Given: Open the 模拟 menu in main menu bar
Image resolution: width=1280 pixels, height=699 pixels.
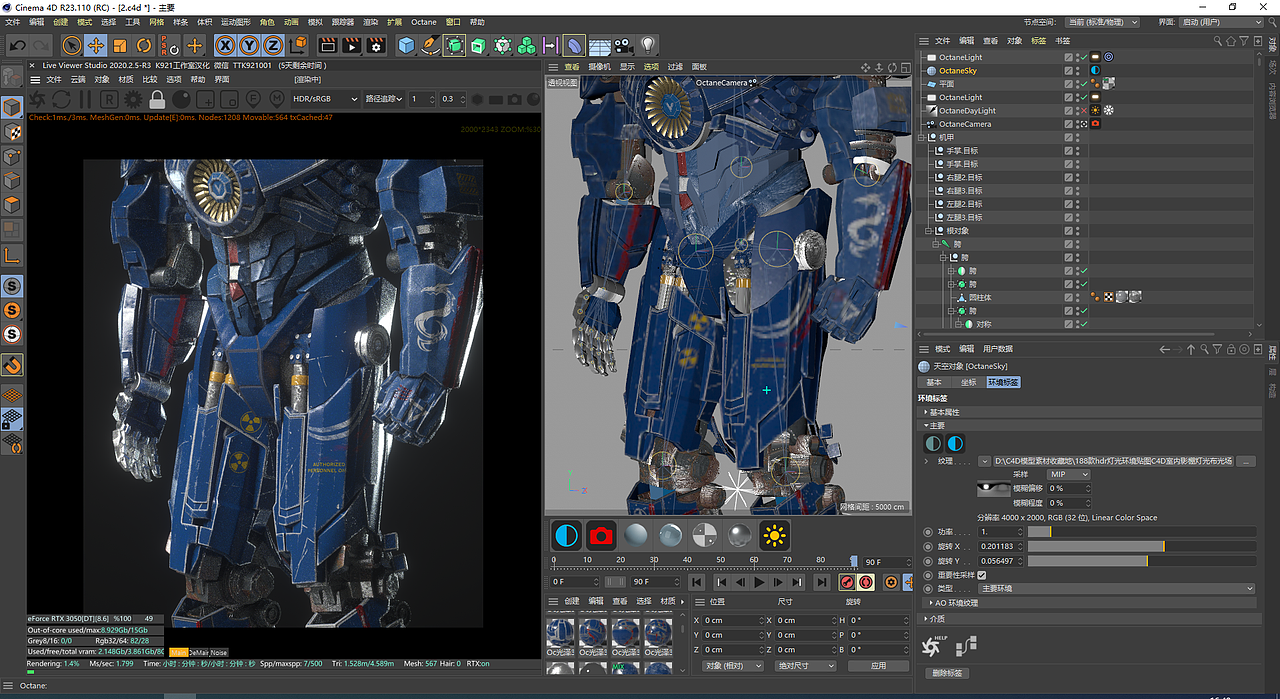Looking at the screenshot, I should (x=315, y=21).
